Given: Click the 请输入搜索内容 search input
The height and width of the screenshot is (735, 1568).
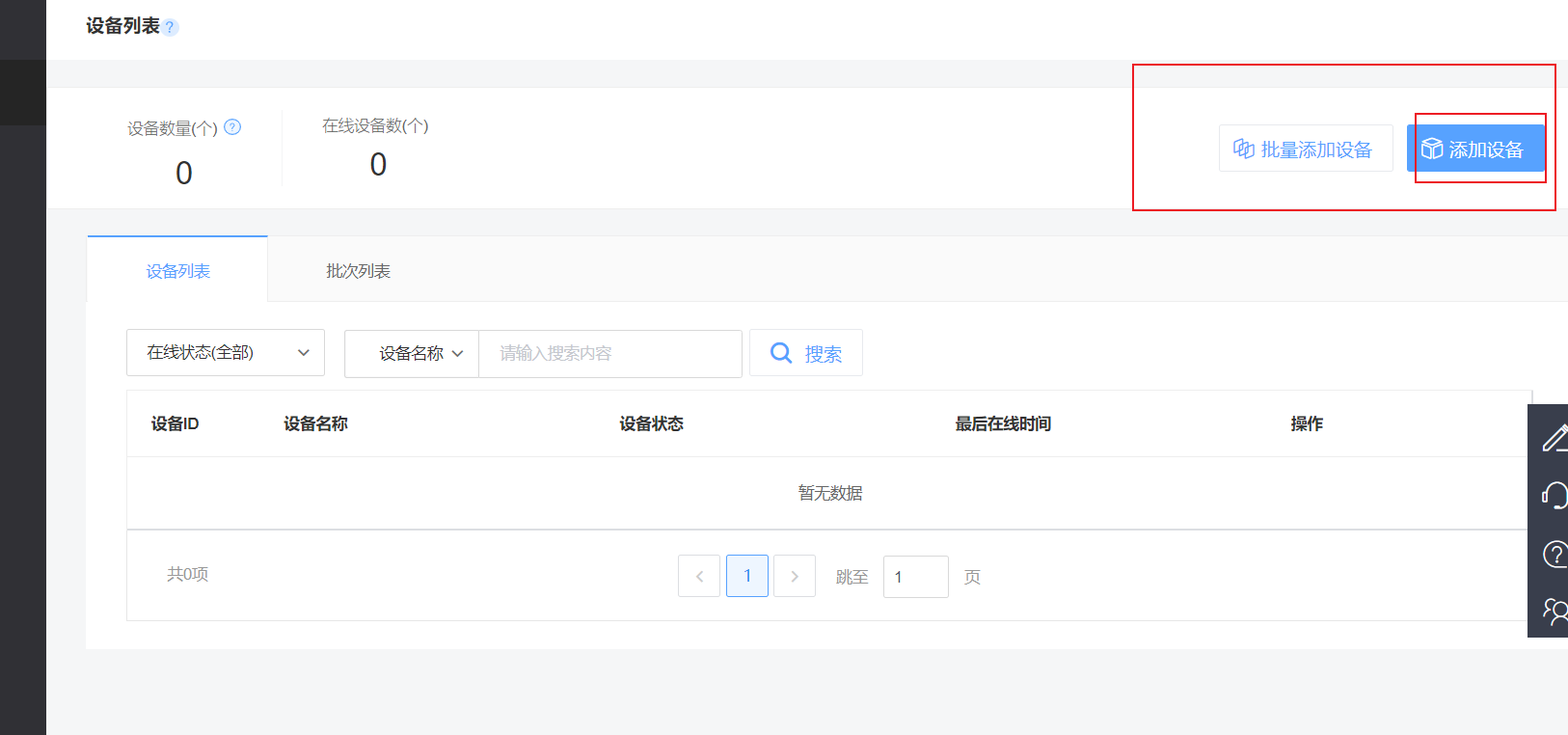Looking at the screenshot, I should pyautogui.click(x=610, y=353).
